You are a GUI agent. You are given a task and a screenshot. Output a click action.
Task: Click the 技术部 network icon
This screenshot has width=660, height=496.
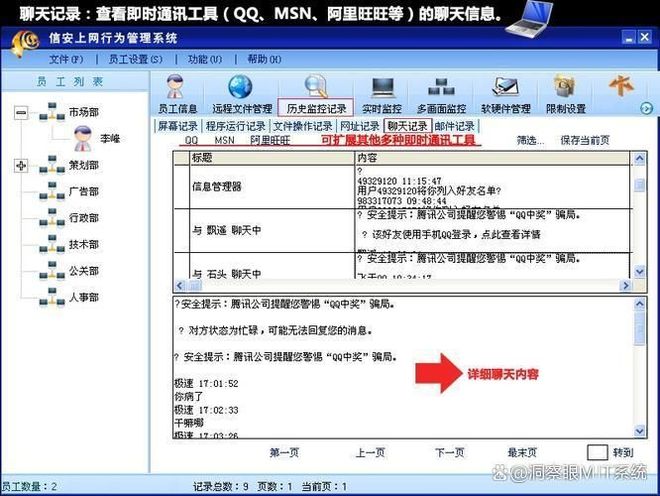[x=52, y=244]
